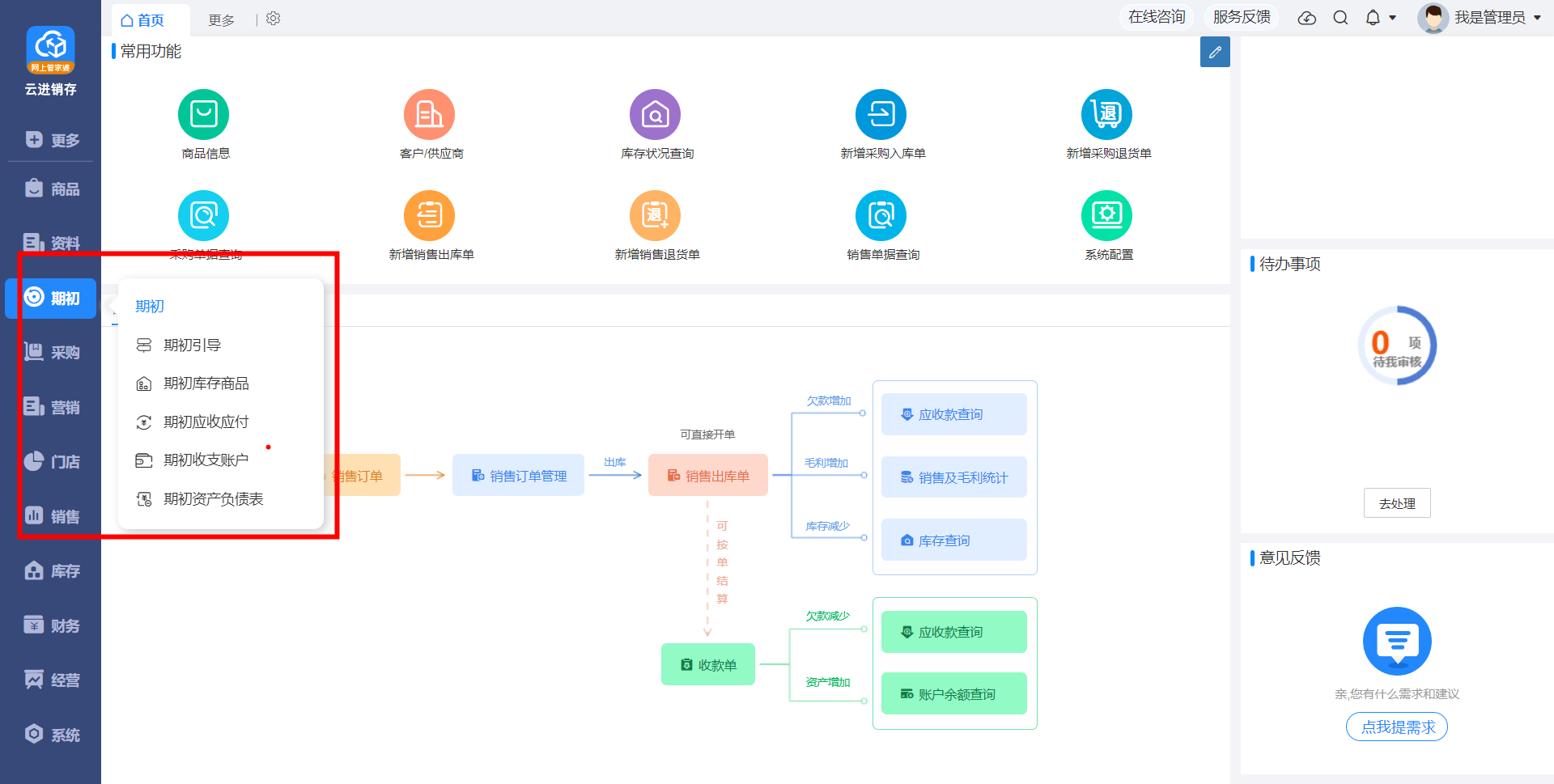
Task: Open the 采购 sidebar module
Action: coord(51,352)
